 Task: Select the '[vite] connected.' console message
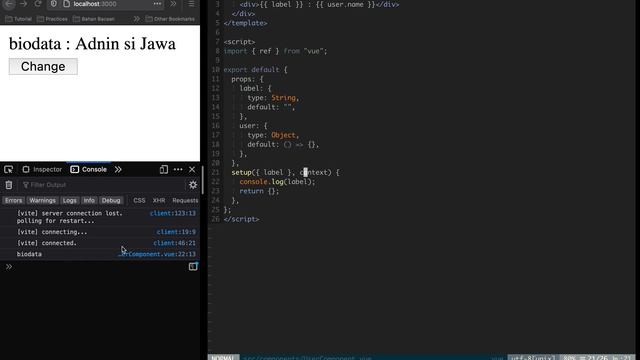tap(47, 243)
